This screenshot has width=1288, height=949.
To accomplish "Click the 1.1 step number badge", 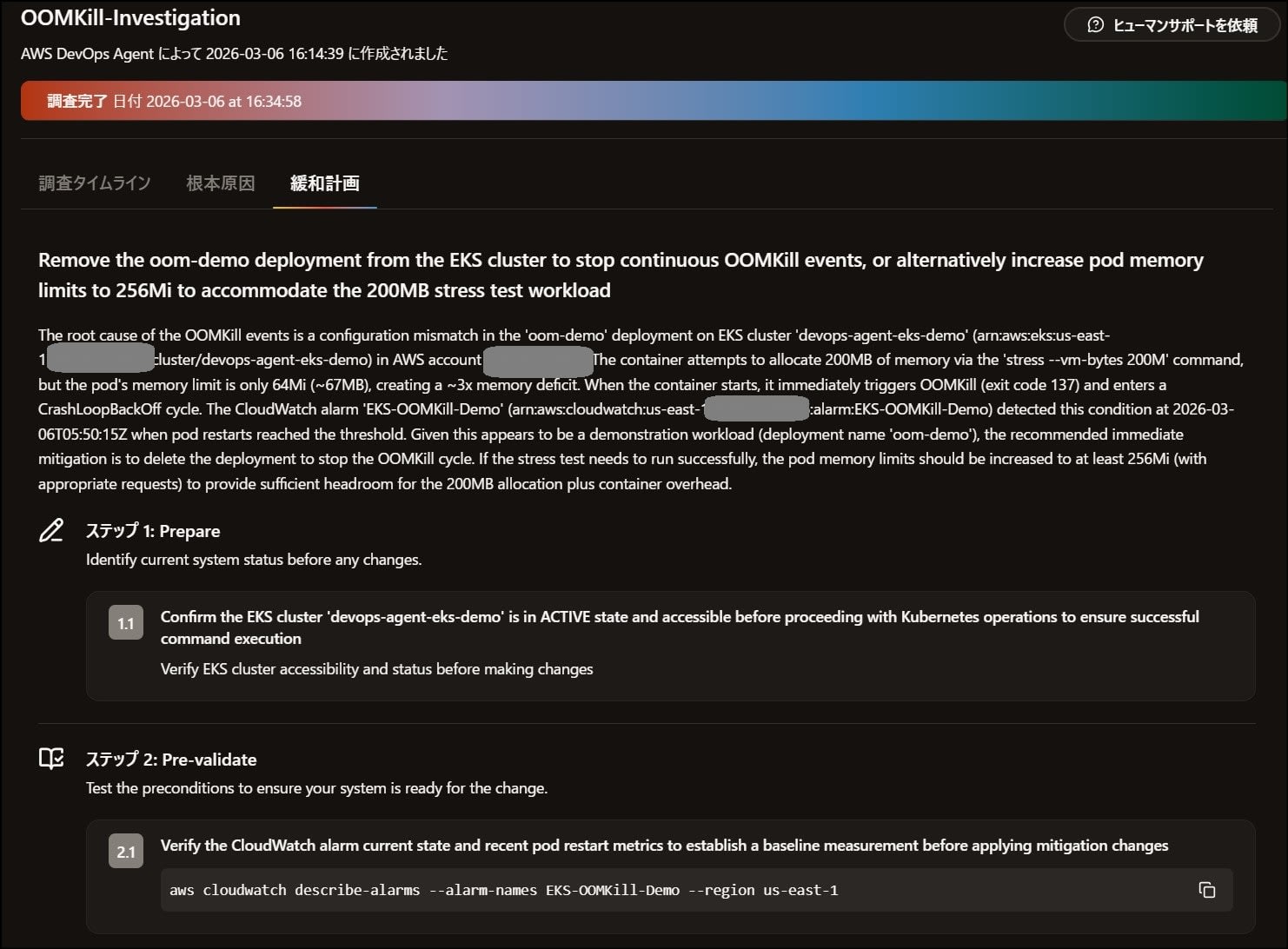I will tap(126, 623).
